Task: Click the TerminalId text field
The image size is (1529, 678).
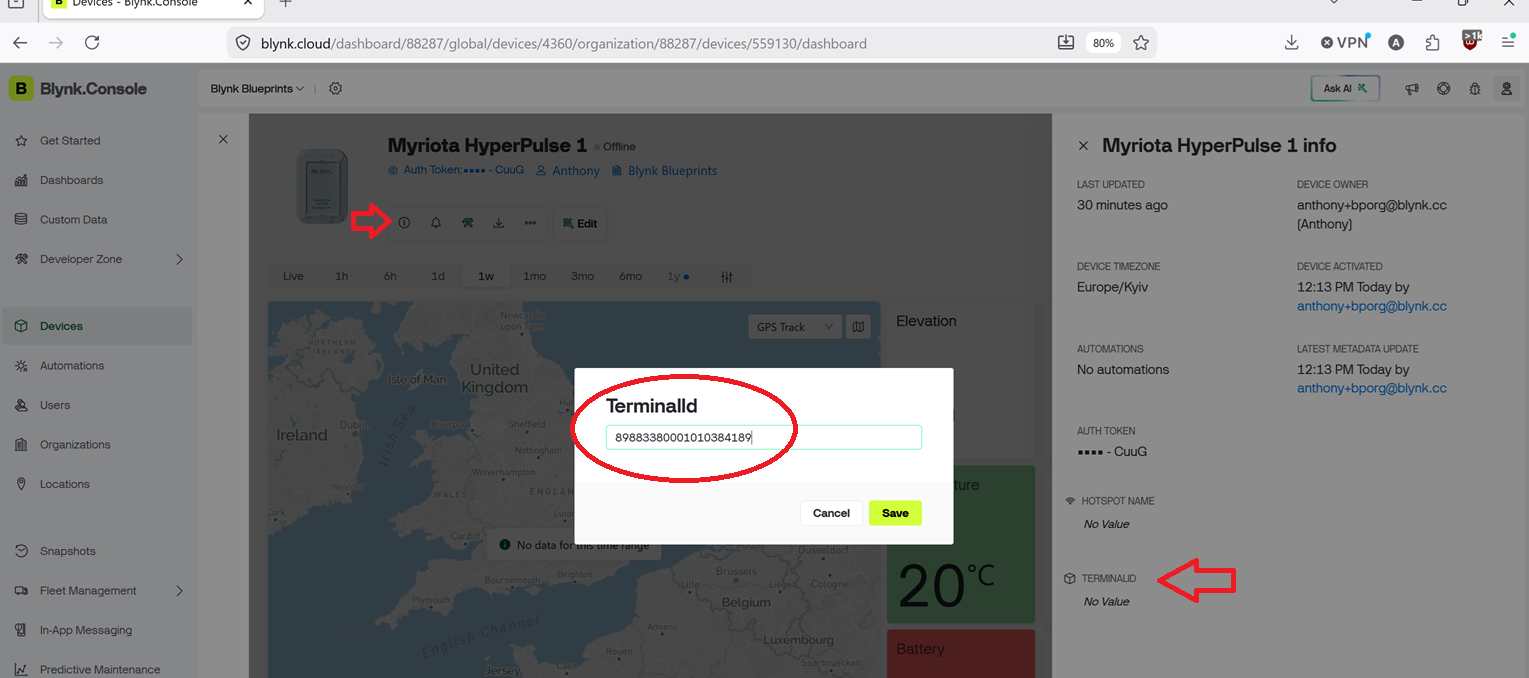Action: pyautogui.click(x=764, y=437)
